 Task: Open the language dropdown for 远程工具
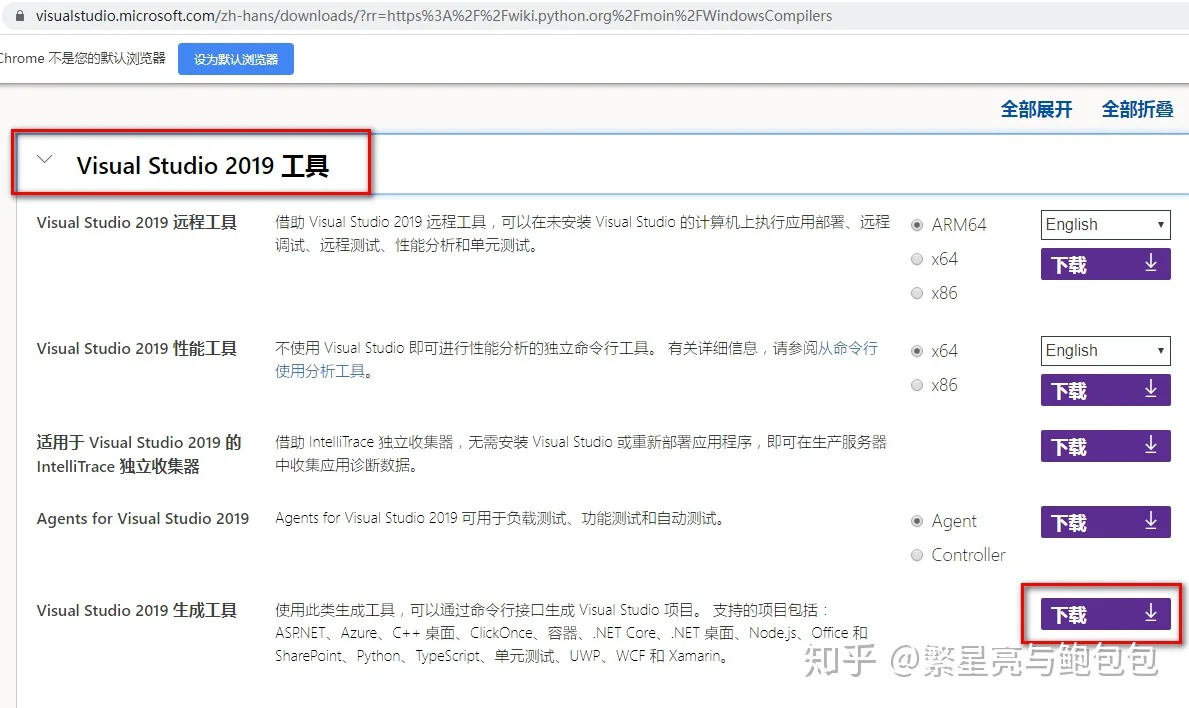pos(1105,224)
